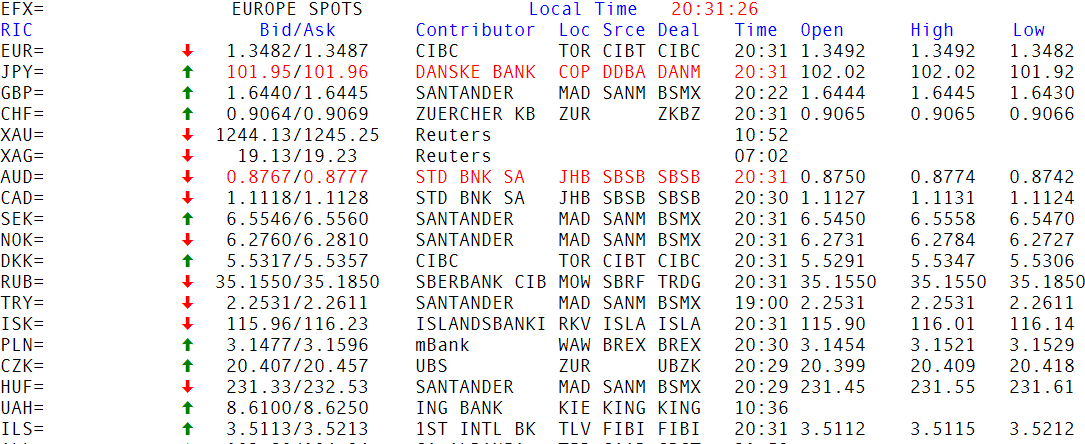Click the red down arrow for RUB=
Image resolution: width=1085 pixels, height=444 pixels.
188,282
